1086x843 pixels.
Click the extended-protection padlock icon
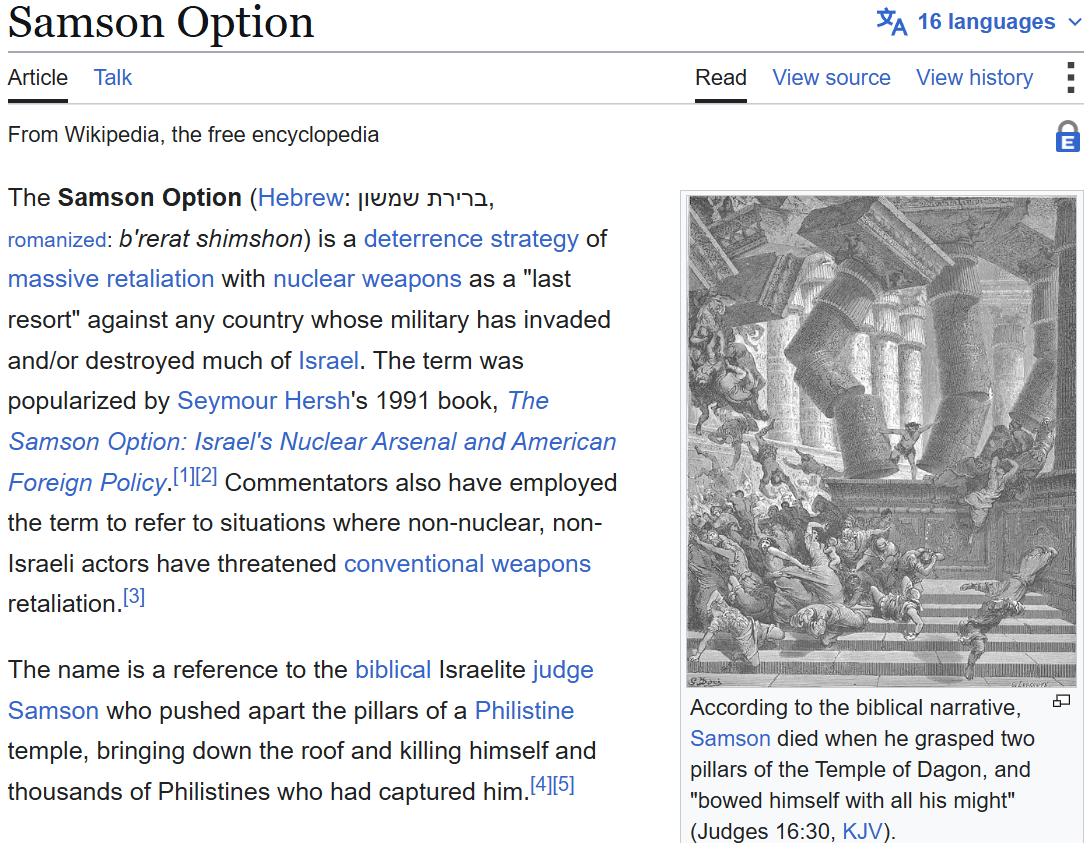point(1067,136)
